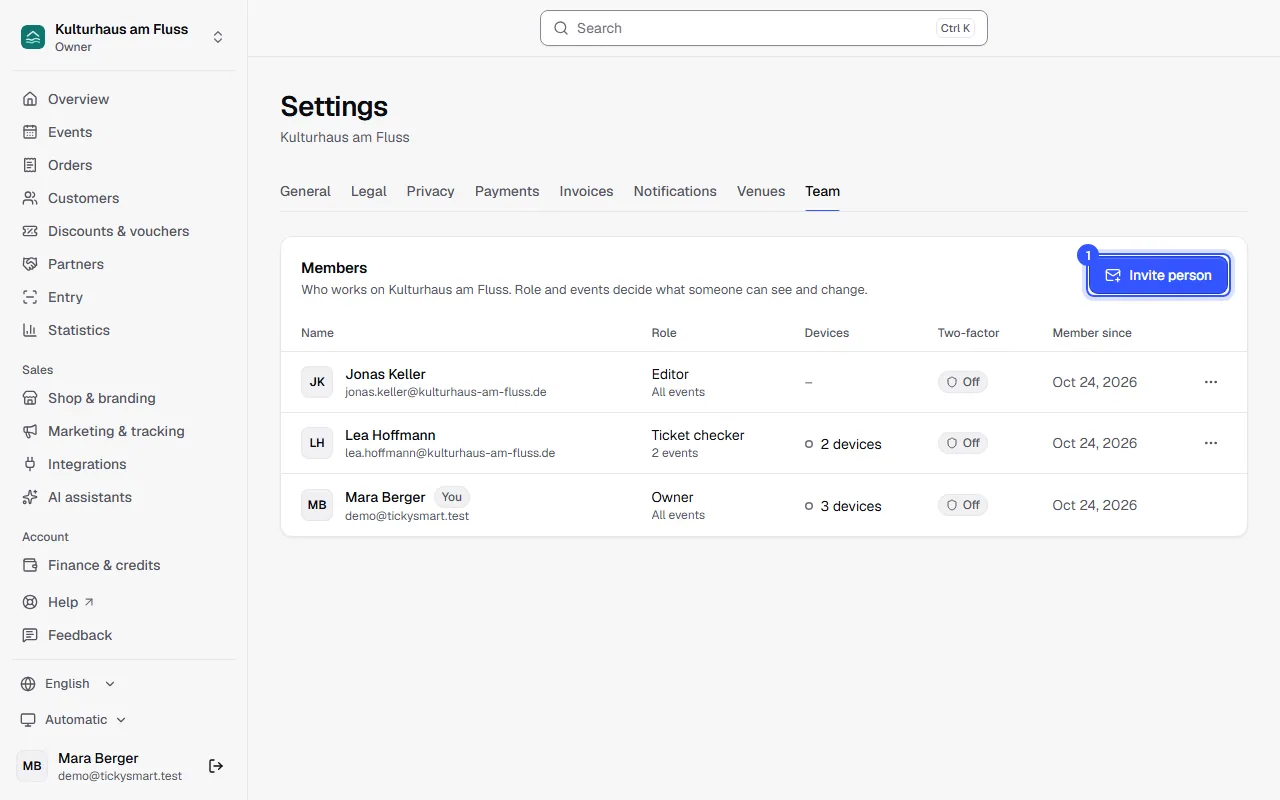Click the Discounts & vouchers ticket icon
The width and height of the screenshot is (1280, 800).
tap(30, 231)
